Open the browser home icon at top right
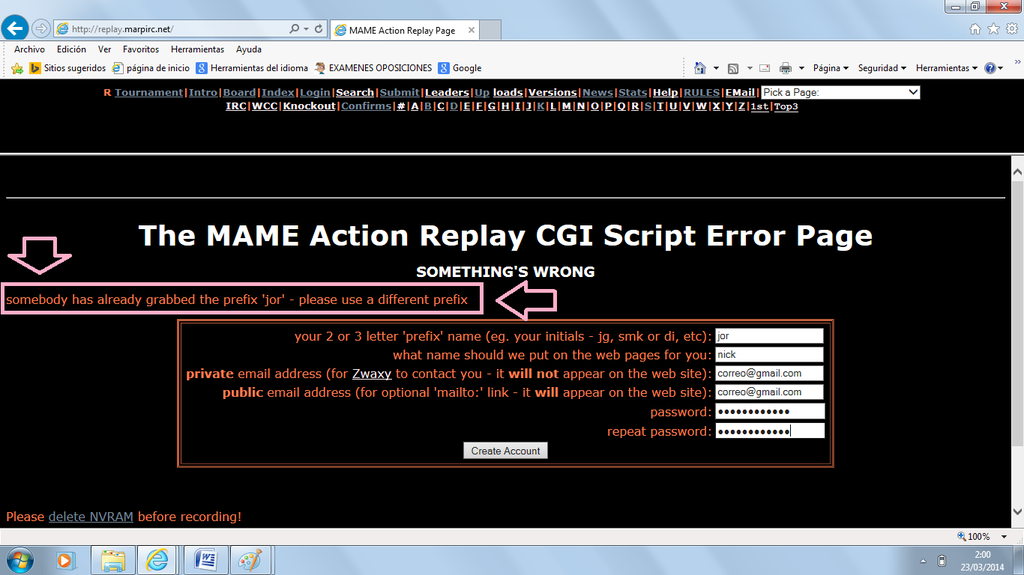 [x=975, y=29]
